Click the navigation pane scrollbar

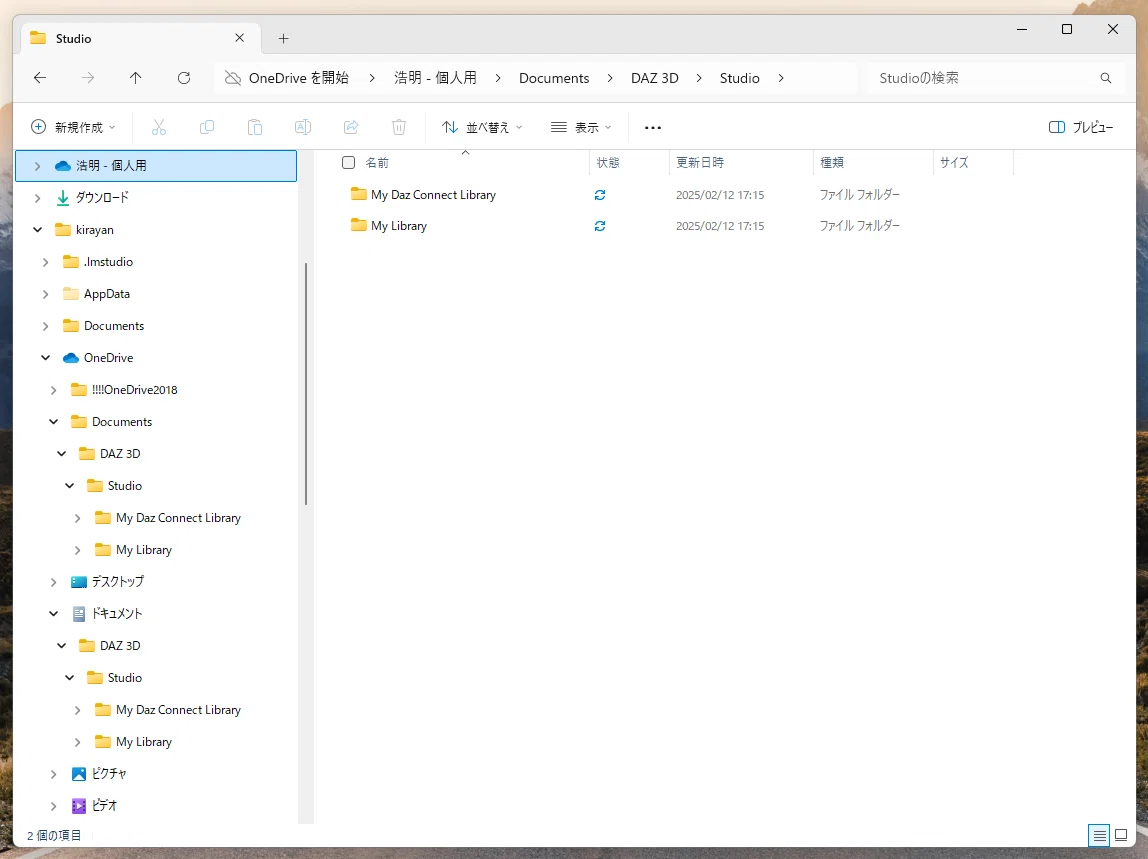(x=305, y=384)
